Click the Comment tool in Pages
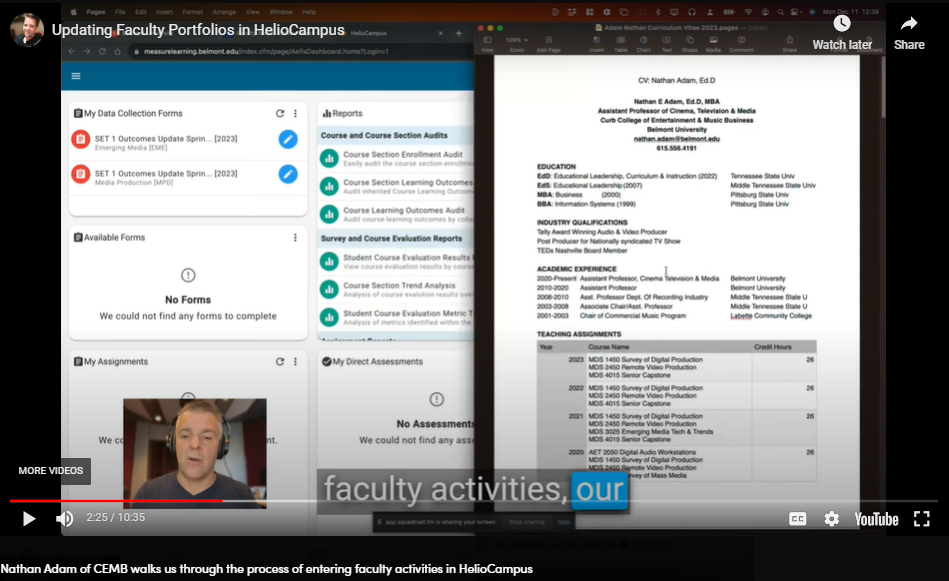Viewport: 949px width, 581px height. [x=741, y=44]
